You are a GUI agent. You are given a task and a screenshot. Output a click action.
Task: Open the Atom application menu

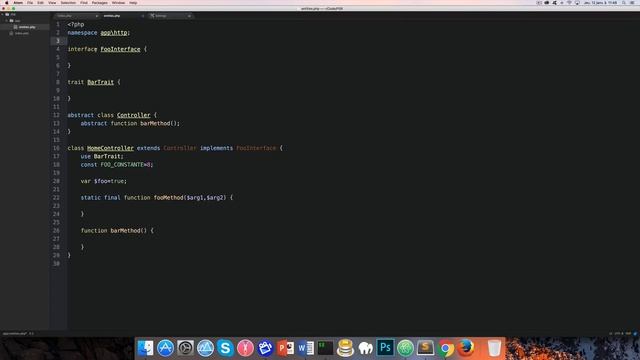click(x=18, y=3)
